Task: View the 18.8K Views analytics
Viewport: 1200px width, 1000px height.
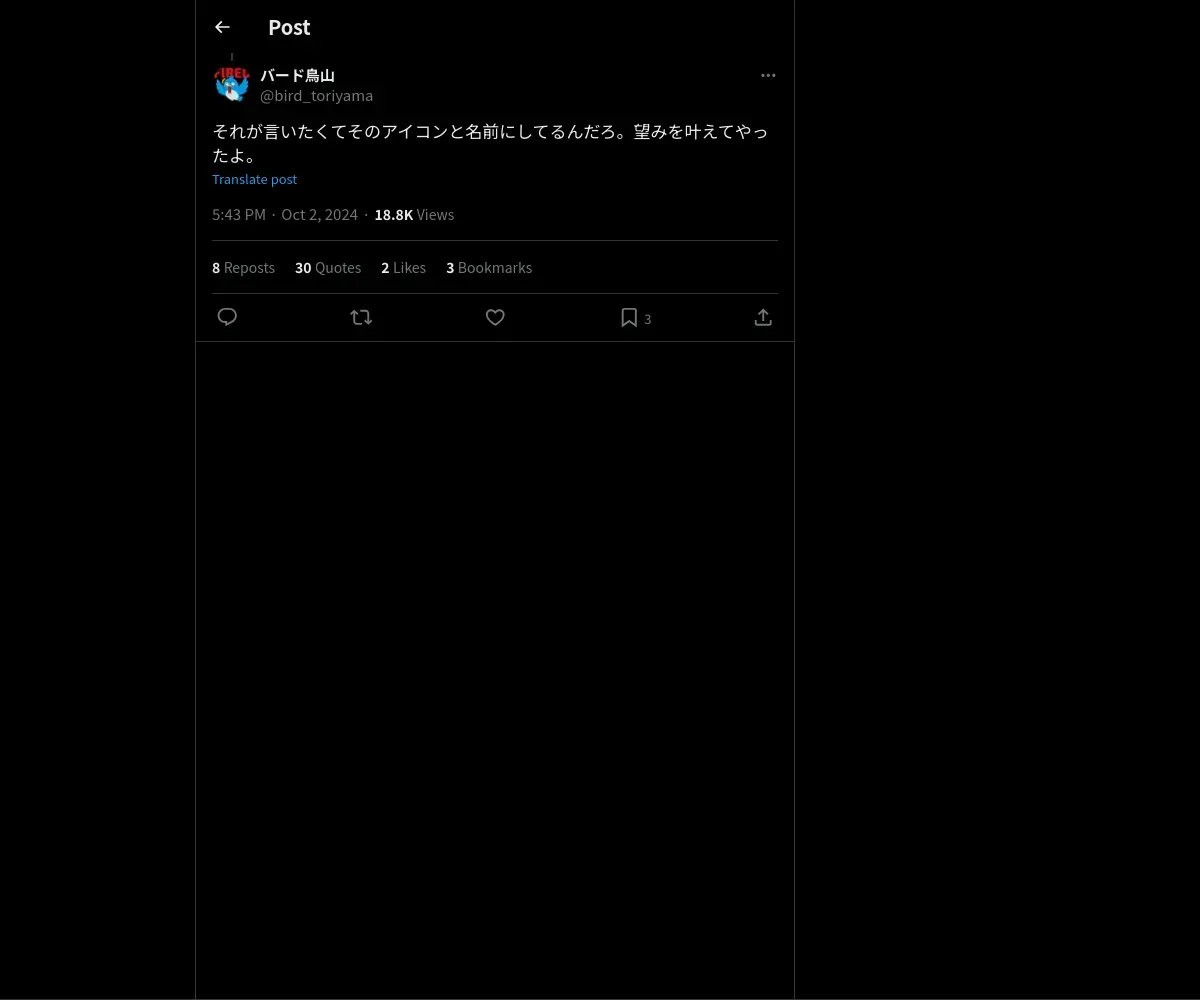Action: point(414,214)
